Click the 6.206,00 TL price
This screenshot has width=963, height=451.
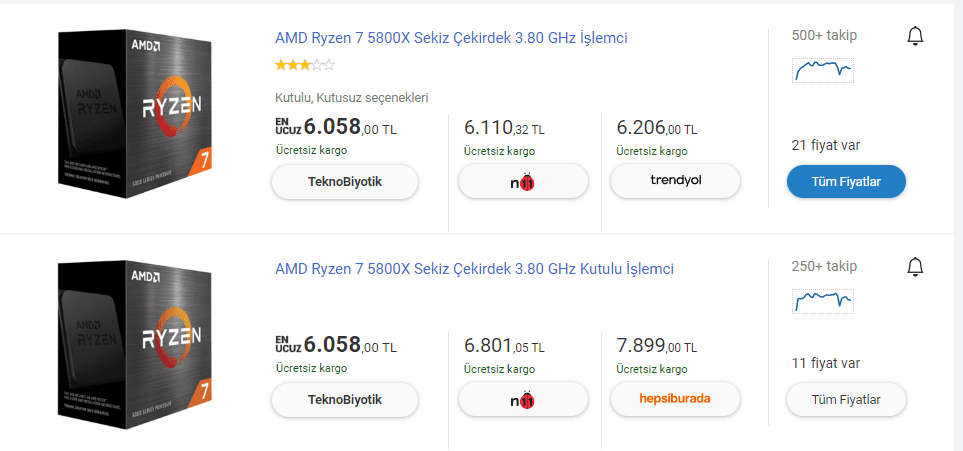[x=657, y=128]
